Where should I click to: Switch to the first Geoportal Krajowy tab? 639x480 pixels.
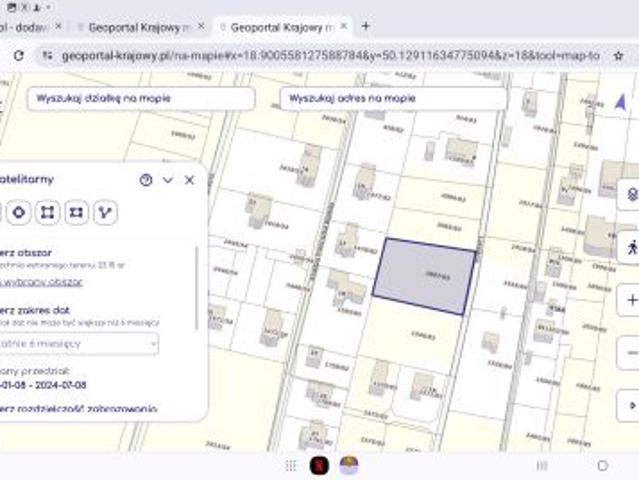point(138,26)
